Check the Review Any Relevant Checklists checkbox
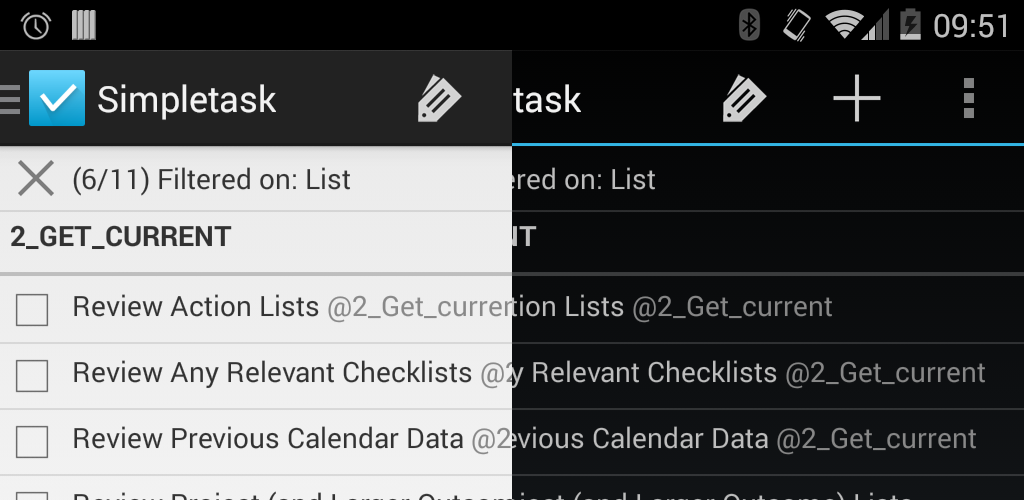 point(32,376)
